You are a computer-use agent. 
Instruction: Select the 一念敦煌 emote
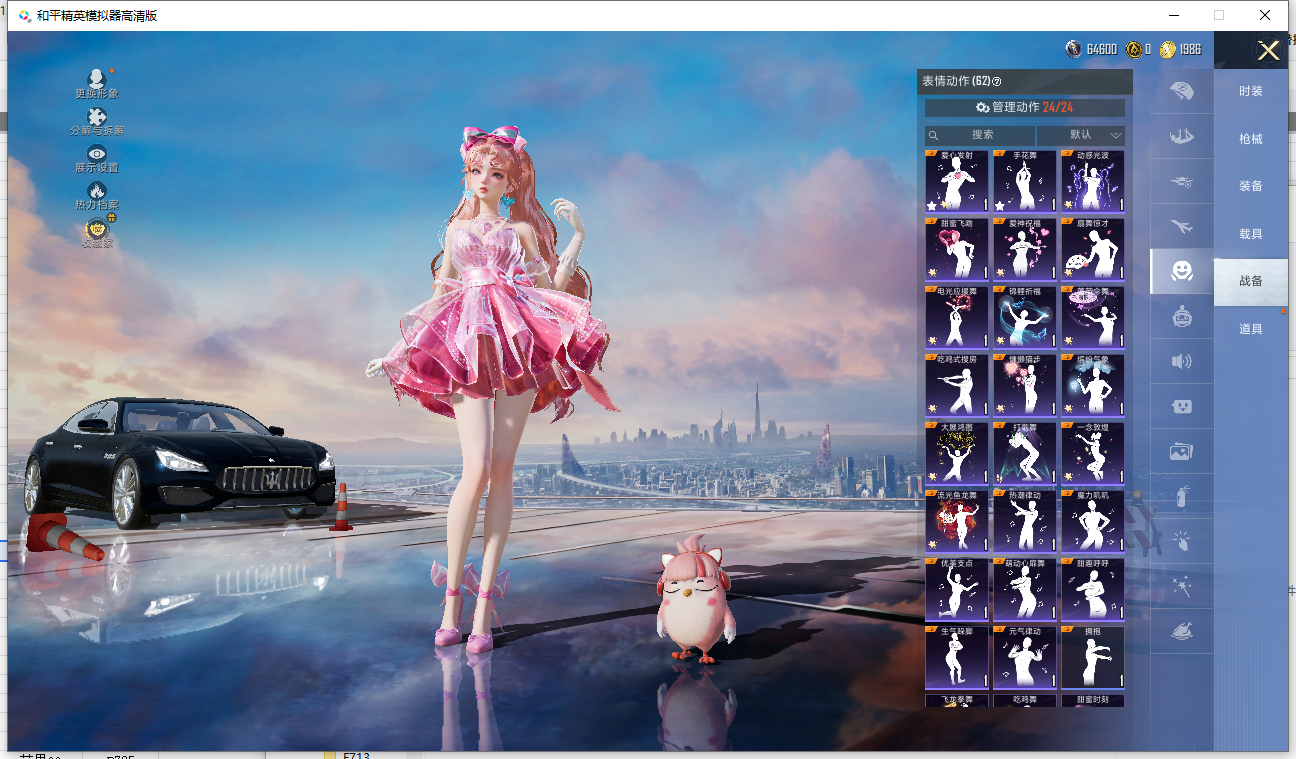[x=1093, y=453]
